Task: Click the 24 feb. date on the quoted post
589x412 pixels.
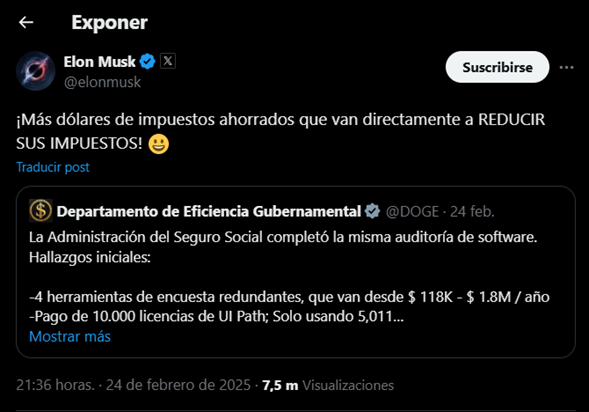Action: tap(472, 212)
